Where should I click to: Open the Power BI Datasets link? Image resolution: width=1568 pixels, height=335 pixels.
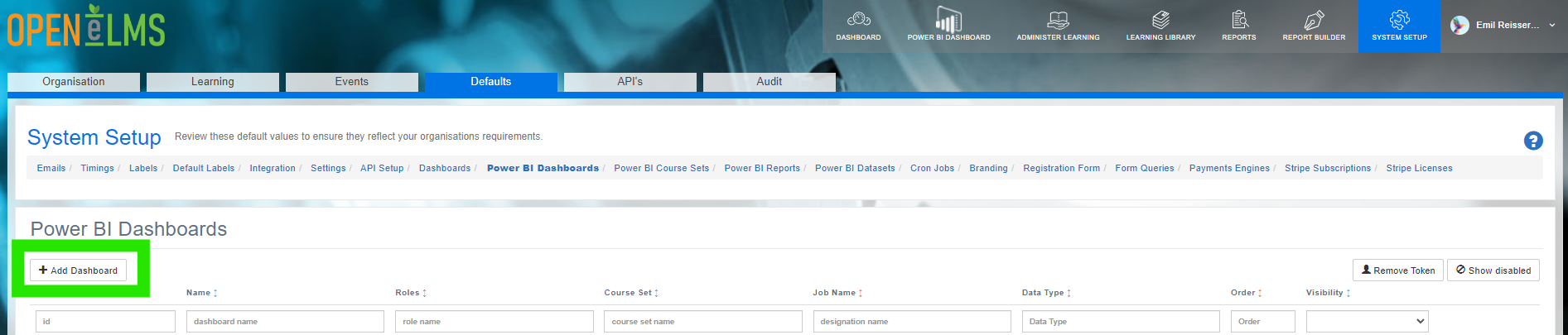[855, 168]
